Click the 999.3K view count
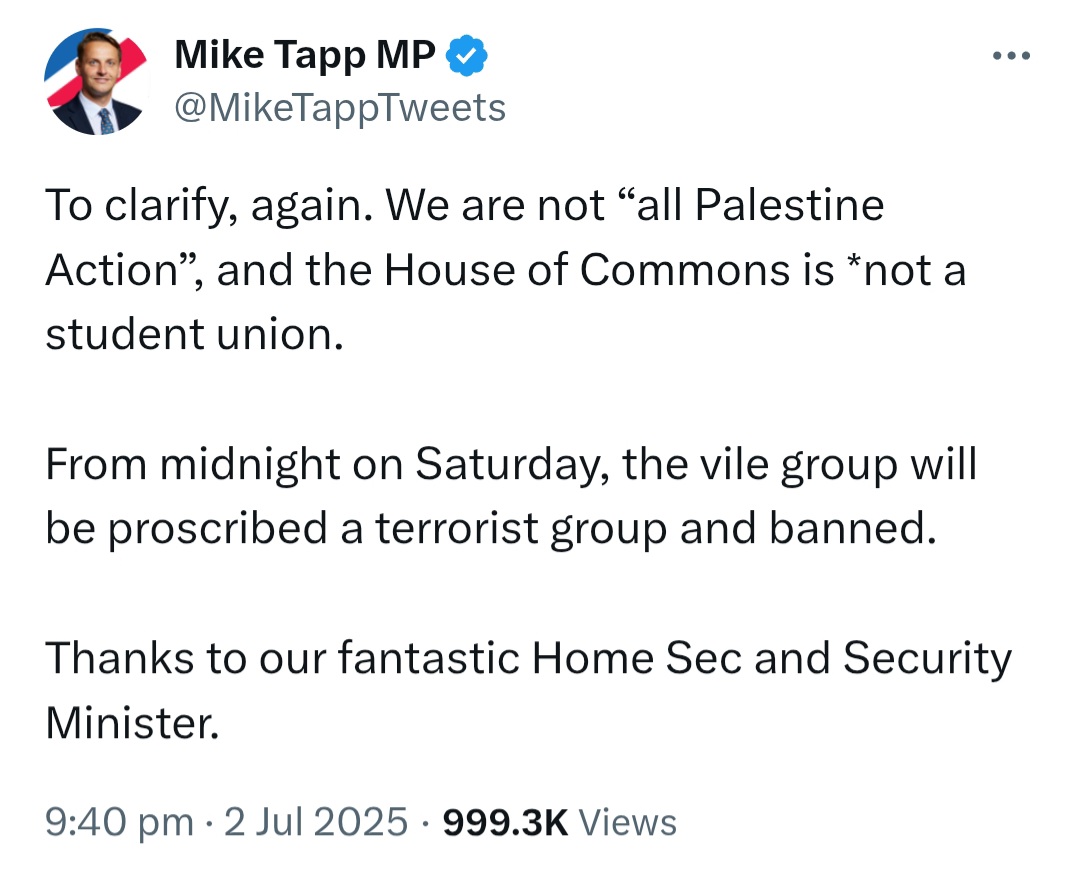Screen dimensions: 1080x873 tap(505, 822)
